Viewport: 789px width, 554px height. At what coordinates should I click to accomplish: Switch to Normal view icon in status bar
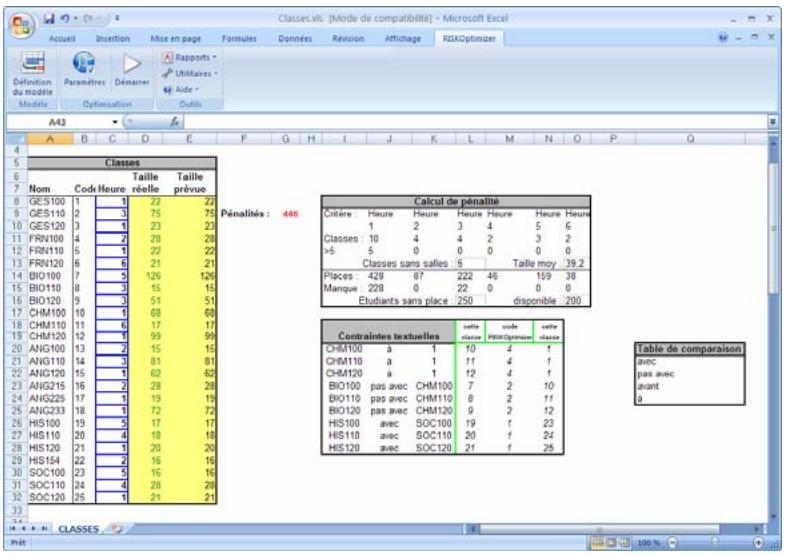(x=598, y=542)
